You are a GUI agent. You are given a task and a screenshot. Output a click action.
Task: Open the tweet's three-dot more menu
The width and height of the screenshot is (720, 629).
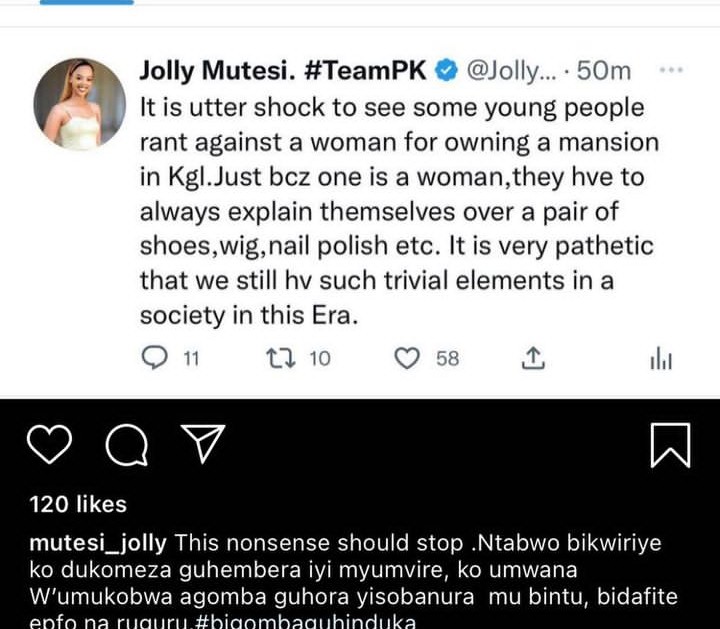[x=672, y=71]
